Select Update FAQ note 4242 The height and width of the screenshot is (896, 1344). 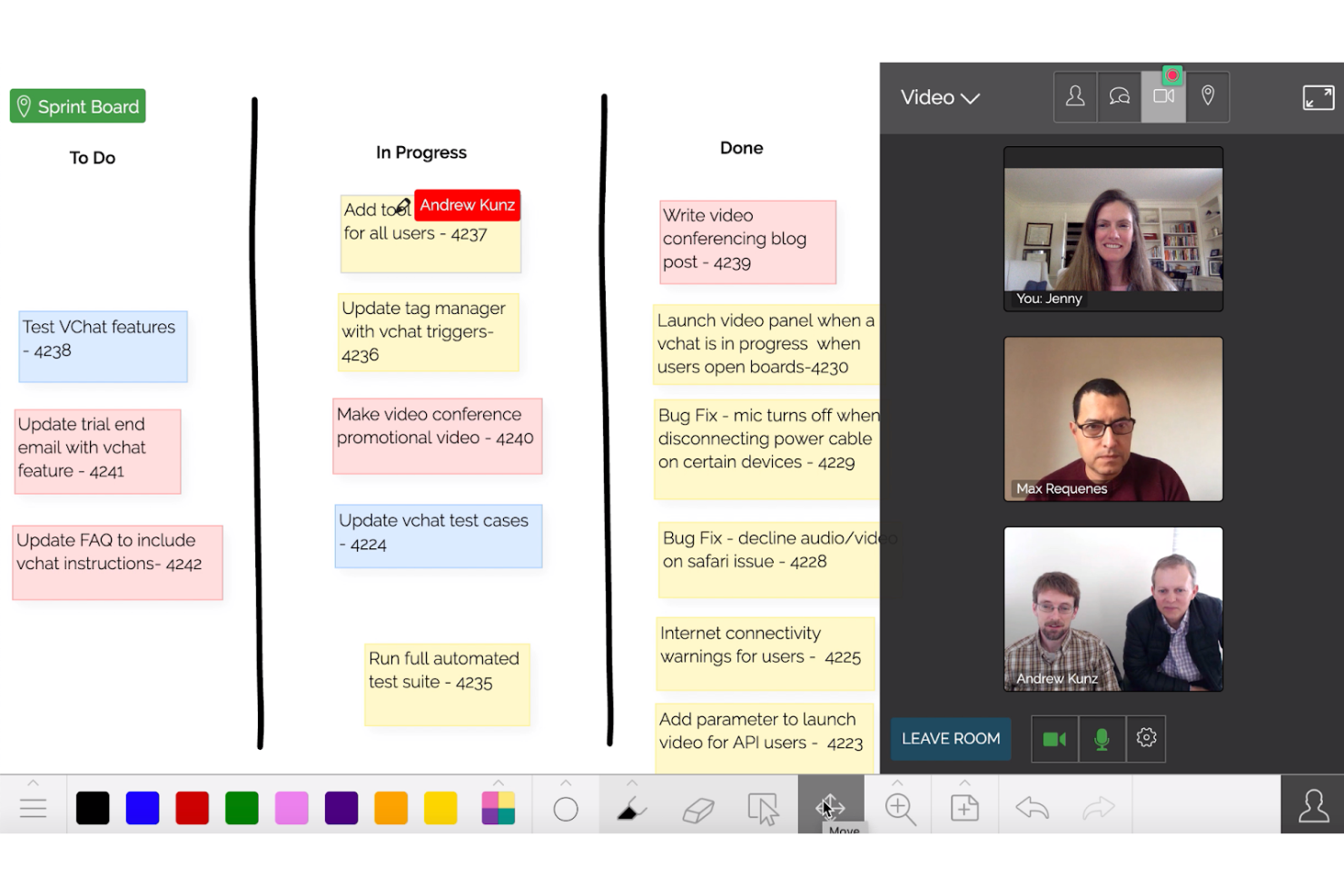(x=117, y=563)
